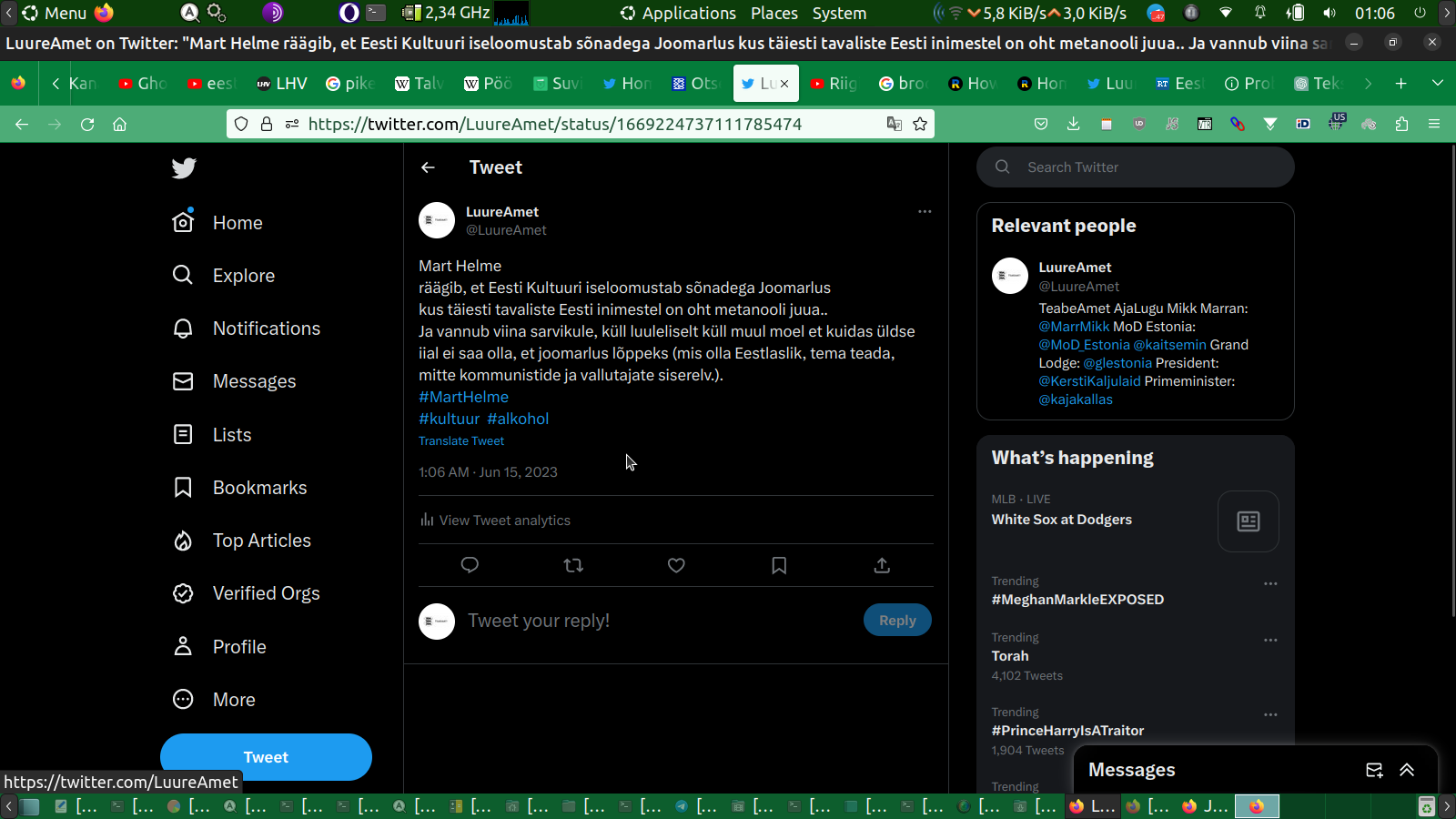Switch to the Pöö Wikipedia tab

pyautogui.click(x=488, y=84)
